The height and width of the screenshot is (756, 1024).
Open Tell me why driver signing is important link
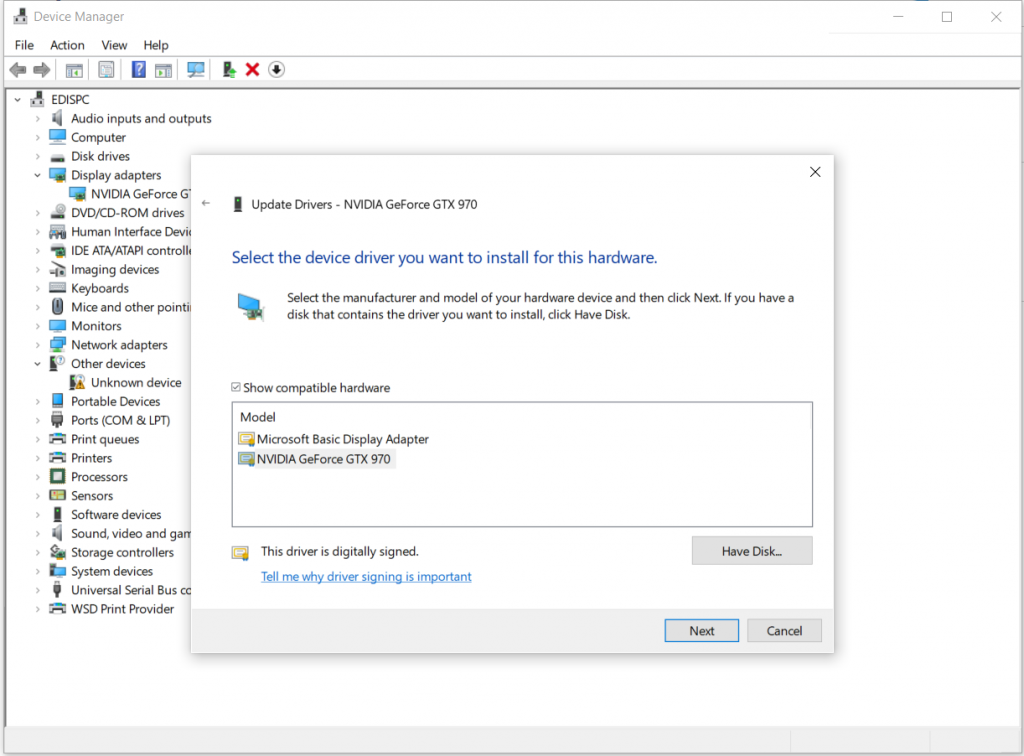[366, 576]
